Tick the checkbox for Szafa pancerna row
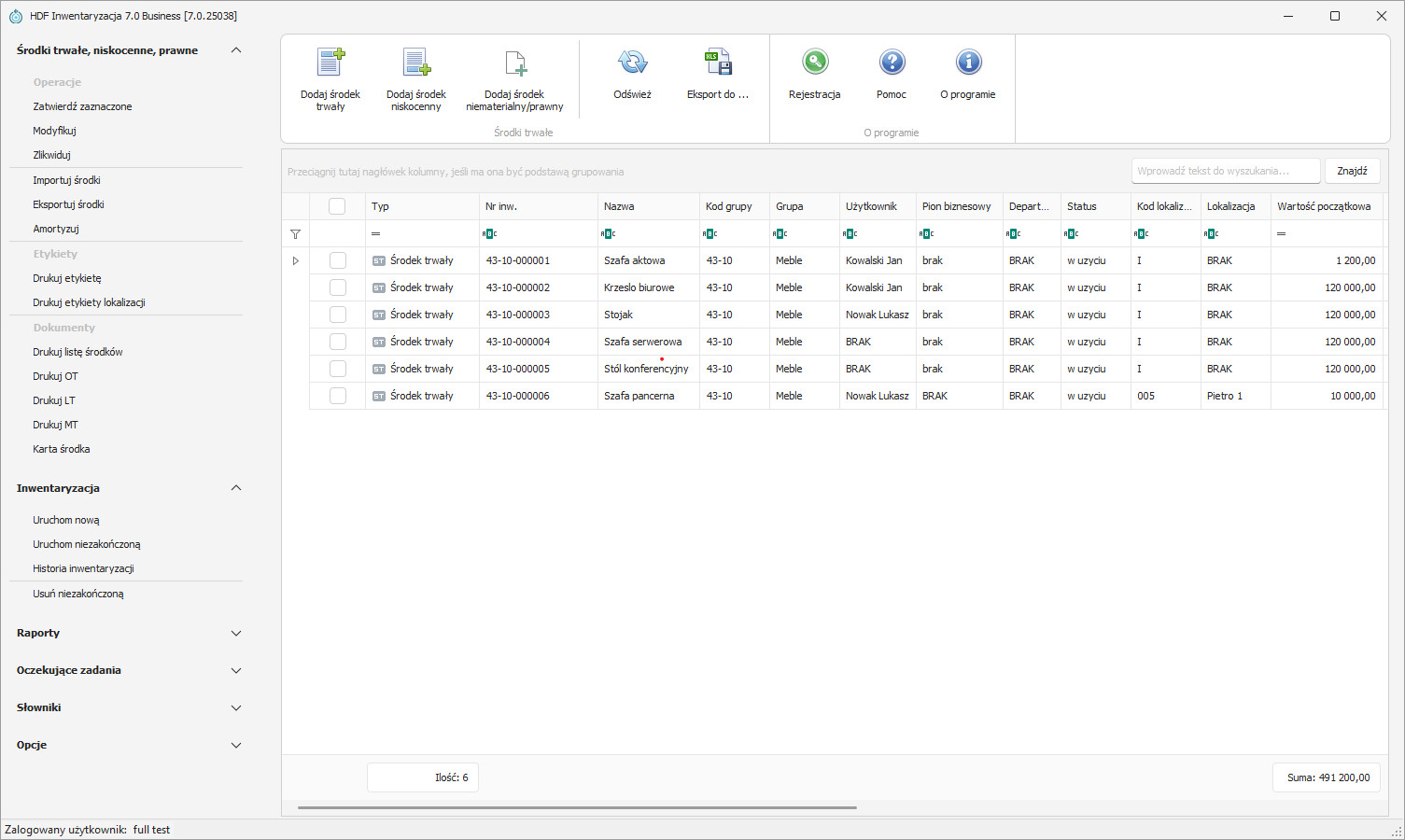Screen dimensions: 1405x840 coord(338,396)
